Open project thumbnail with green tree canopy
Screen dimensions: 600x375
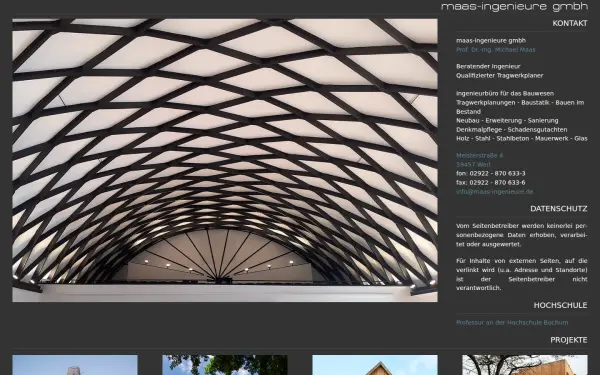(x=225, y=365)
